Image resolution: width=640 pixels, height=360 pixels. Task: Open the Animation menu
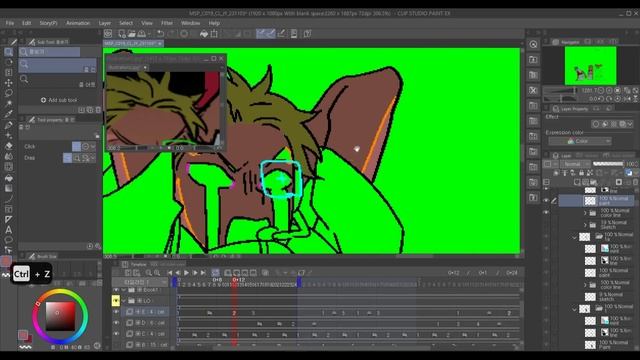[78, 23]
